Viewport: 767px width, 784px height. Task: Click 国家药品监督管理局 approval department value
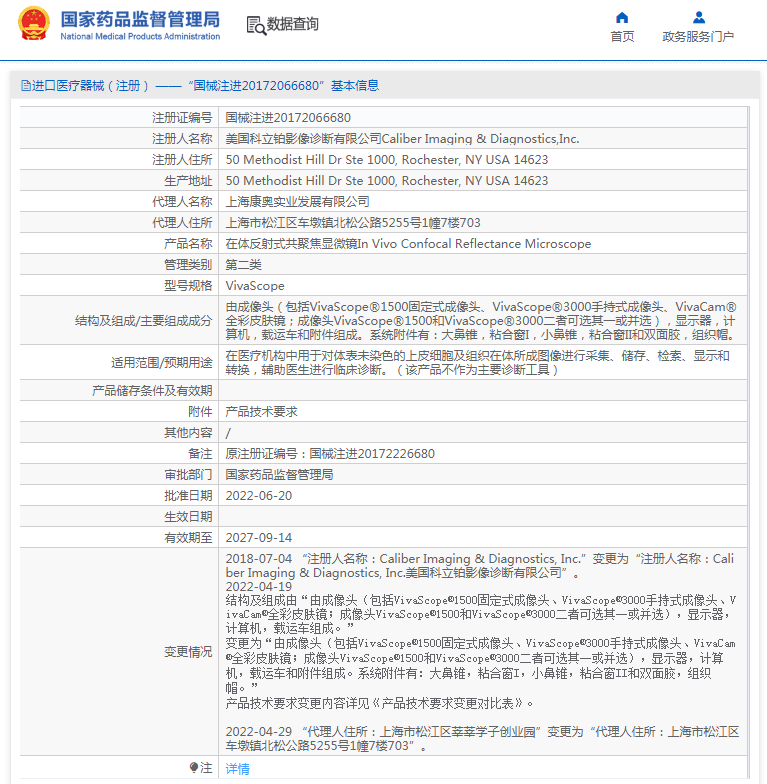click(280, 474)
